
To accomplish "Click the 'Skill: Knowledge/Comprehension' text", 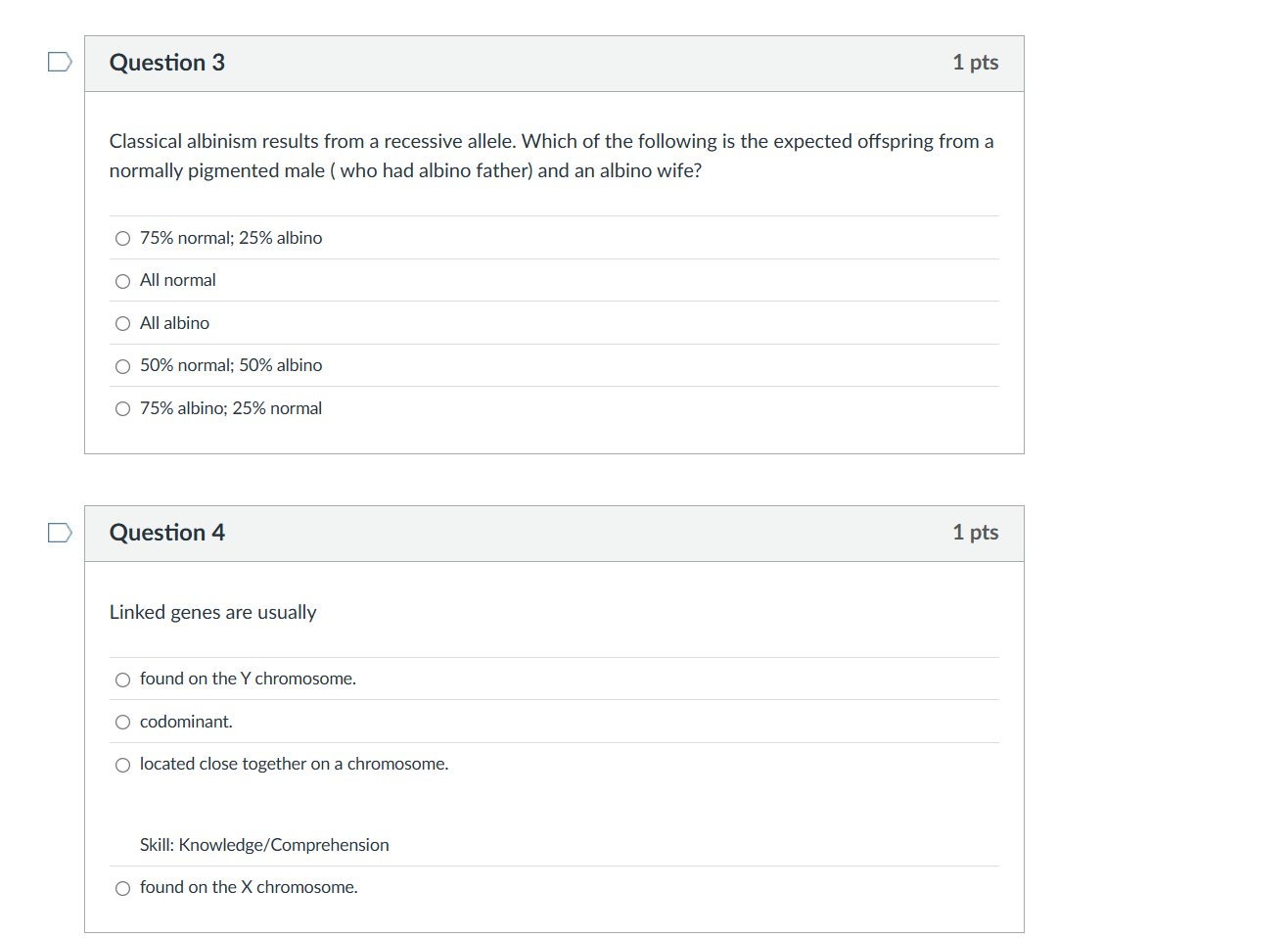I will tap(264, 845).
